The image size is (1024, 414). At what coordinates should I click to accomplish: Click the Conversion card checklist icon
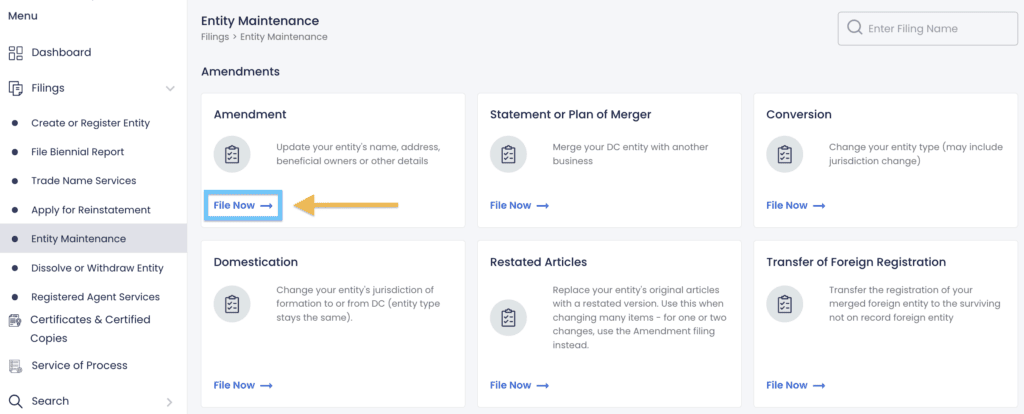click(x=784, y=155)
